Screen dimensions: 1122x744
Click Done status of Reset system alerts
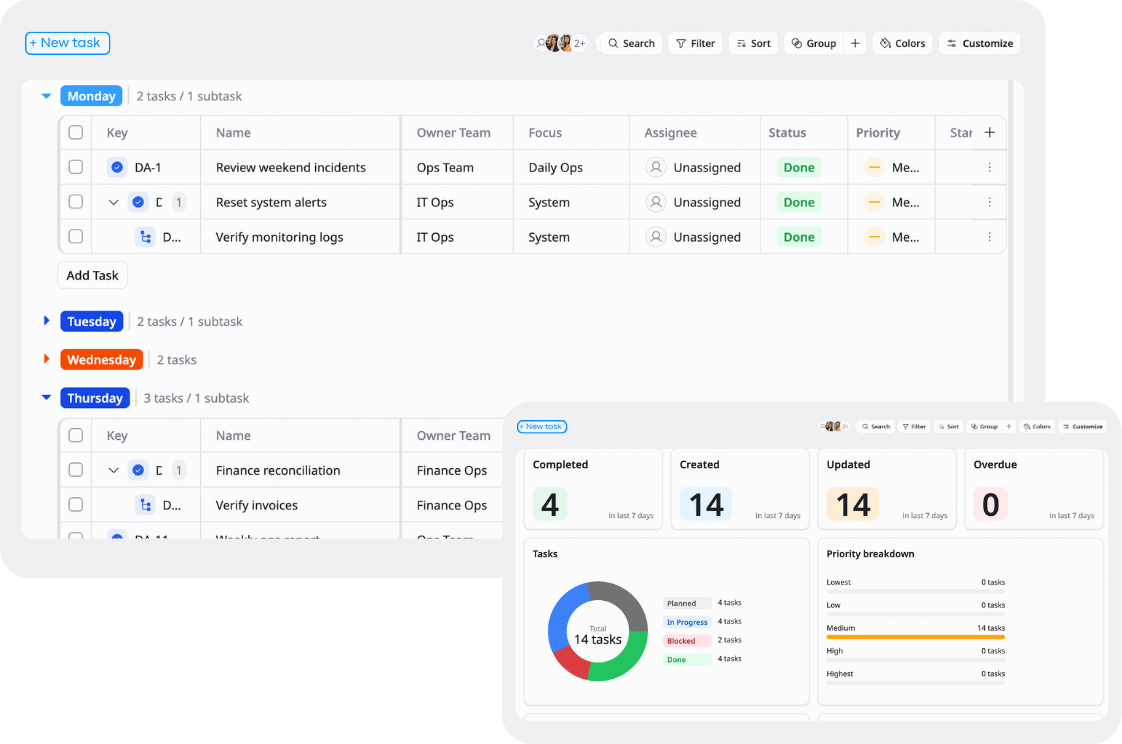tap(799, 202)
